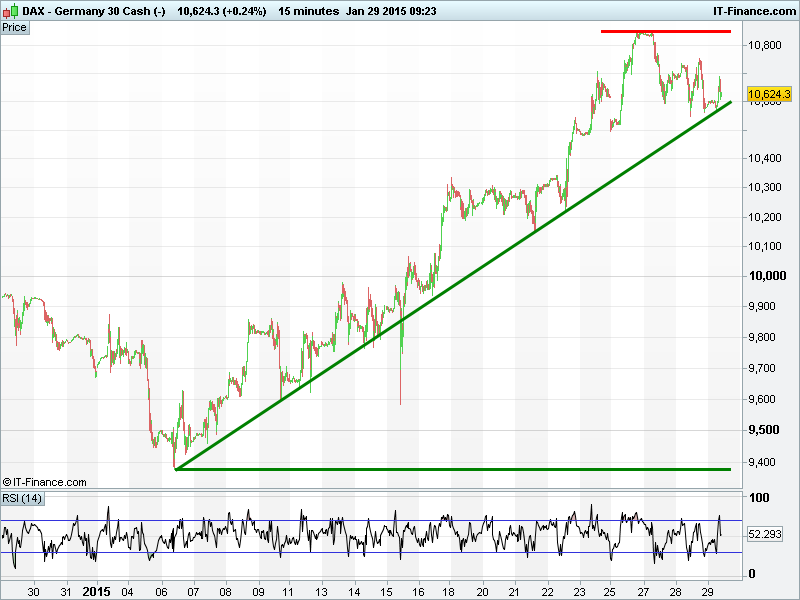Click the yellow 10,624.3 current price tag
The width and height of the screenshot is (800, 600).
[769, 94]
